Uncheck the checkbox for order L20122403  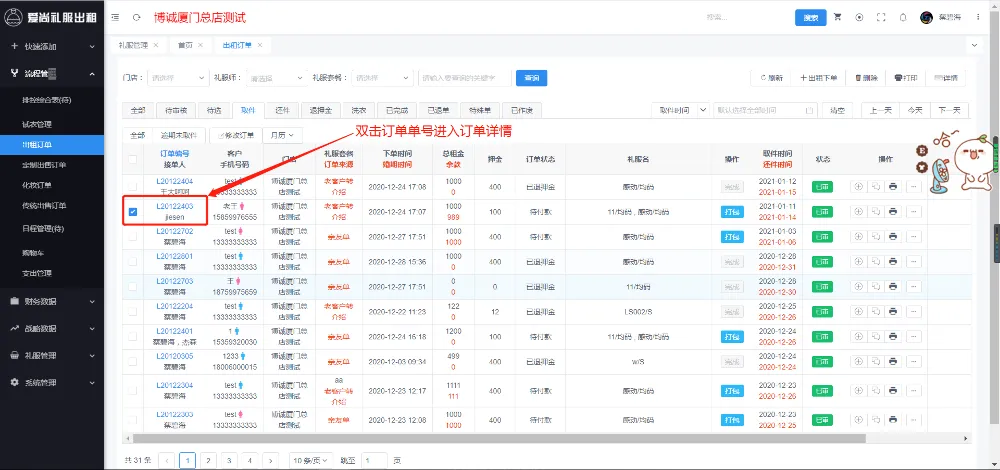point(133,211)
